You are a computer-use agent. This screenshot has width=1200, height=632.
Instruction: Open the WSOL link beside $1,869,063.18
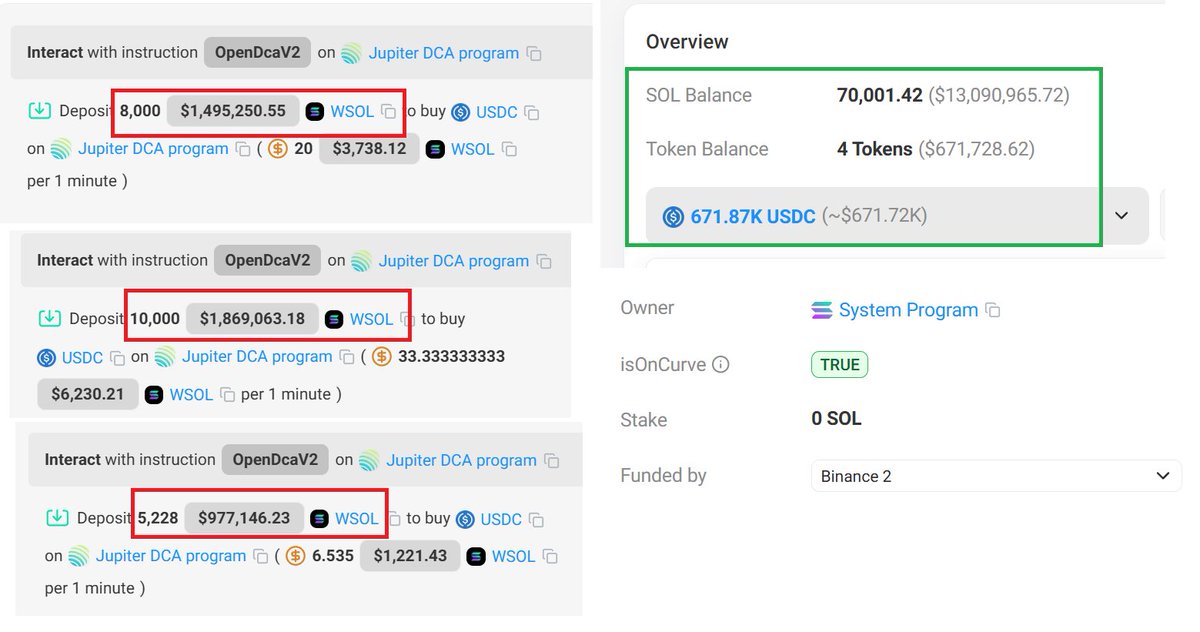click(x=371, y=319)
